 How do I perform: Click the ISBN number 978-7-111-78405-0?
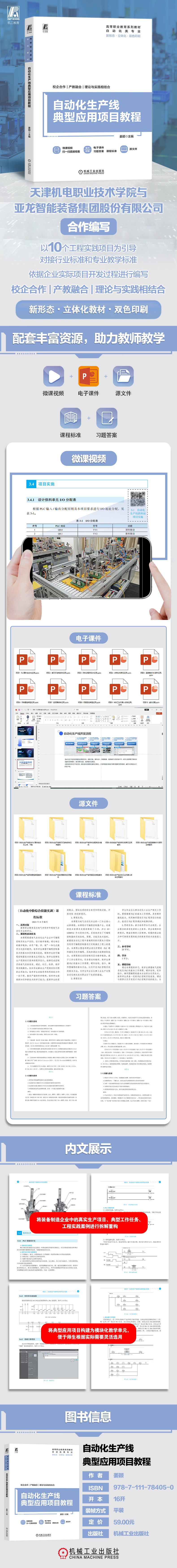tap(143, 1487)
